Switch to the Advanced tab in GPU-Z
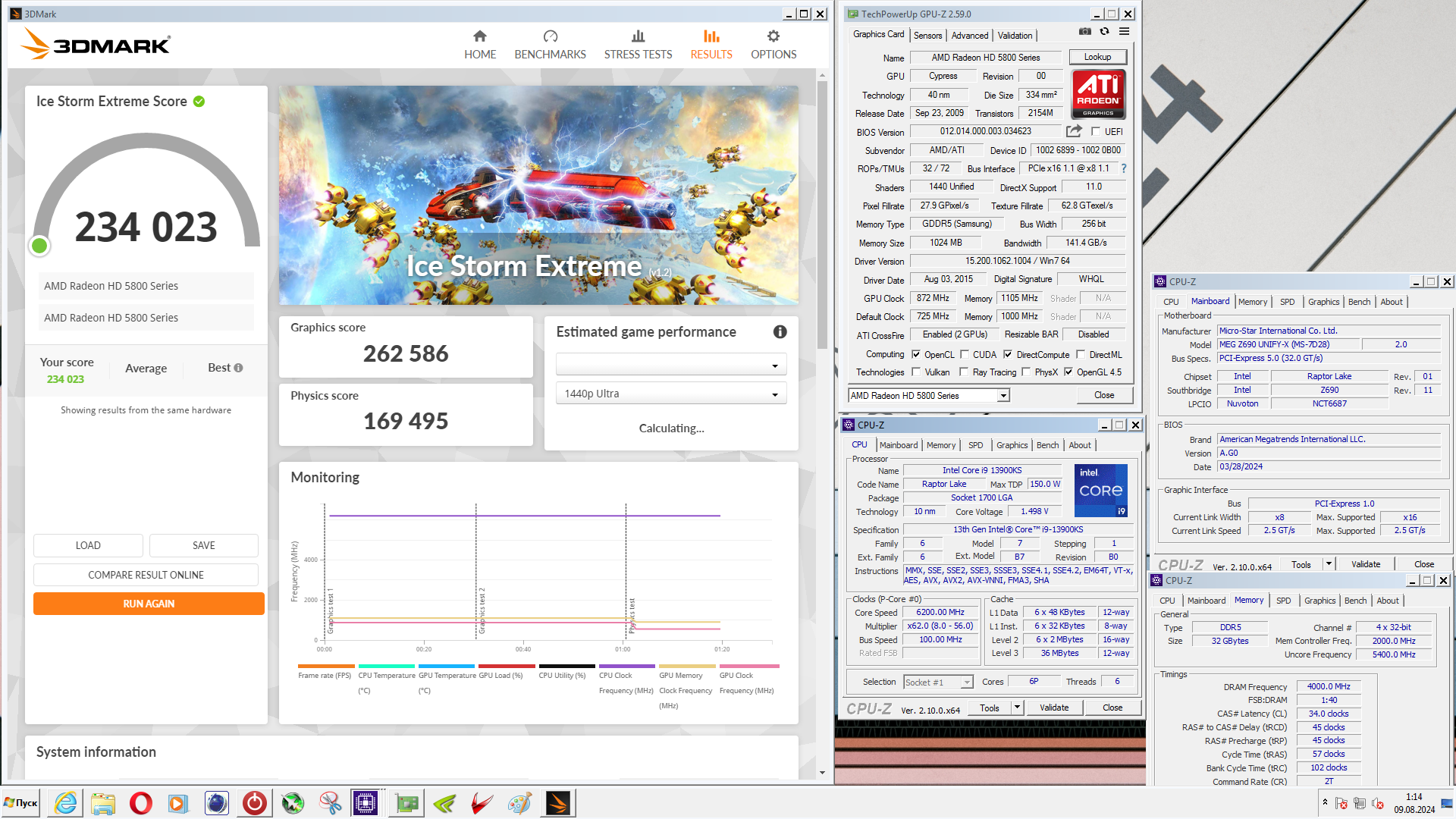The image size is (1456, 819). 970,35
